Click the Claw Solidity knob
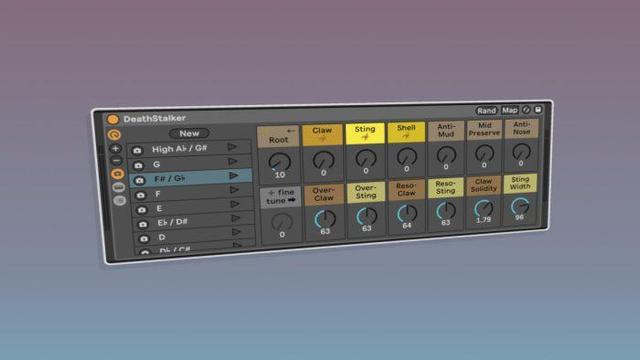Image resolution: width=640 pixels, height=360 pixels. tap(484, 209)
